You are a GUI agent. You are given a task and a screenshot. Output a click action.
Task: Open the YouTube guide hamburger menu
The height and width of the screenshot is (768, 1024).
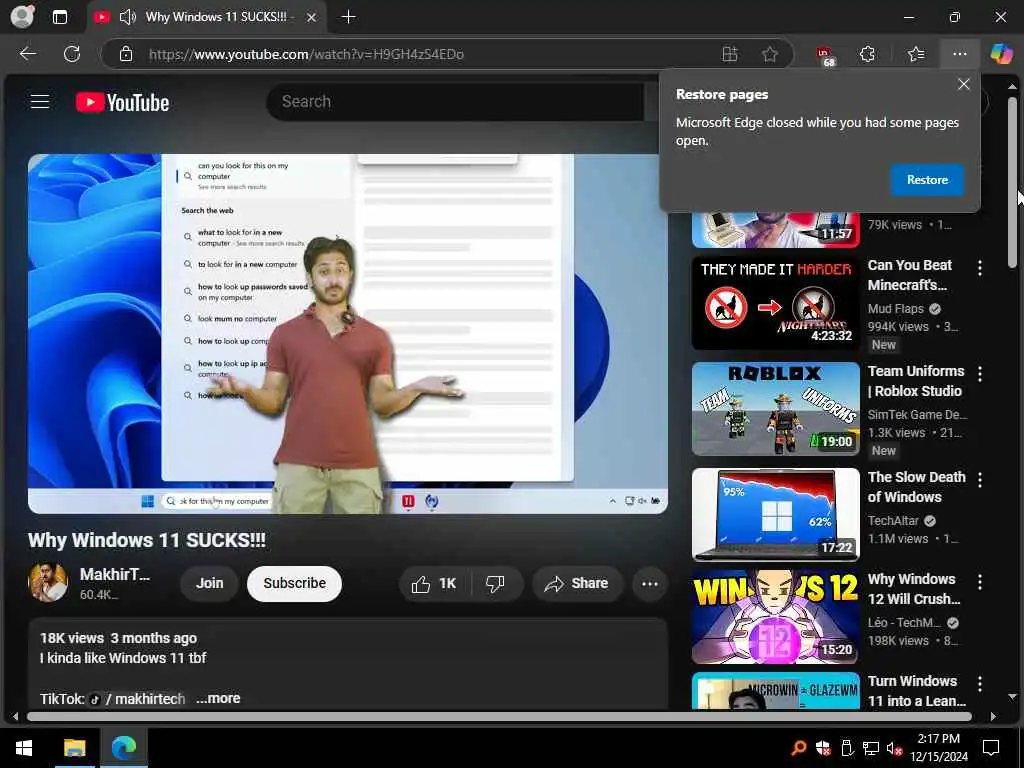point(40,101)
